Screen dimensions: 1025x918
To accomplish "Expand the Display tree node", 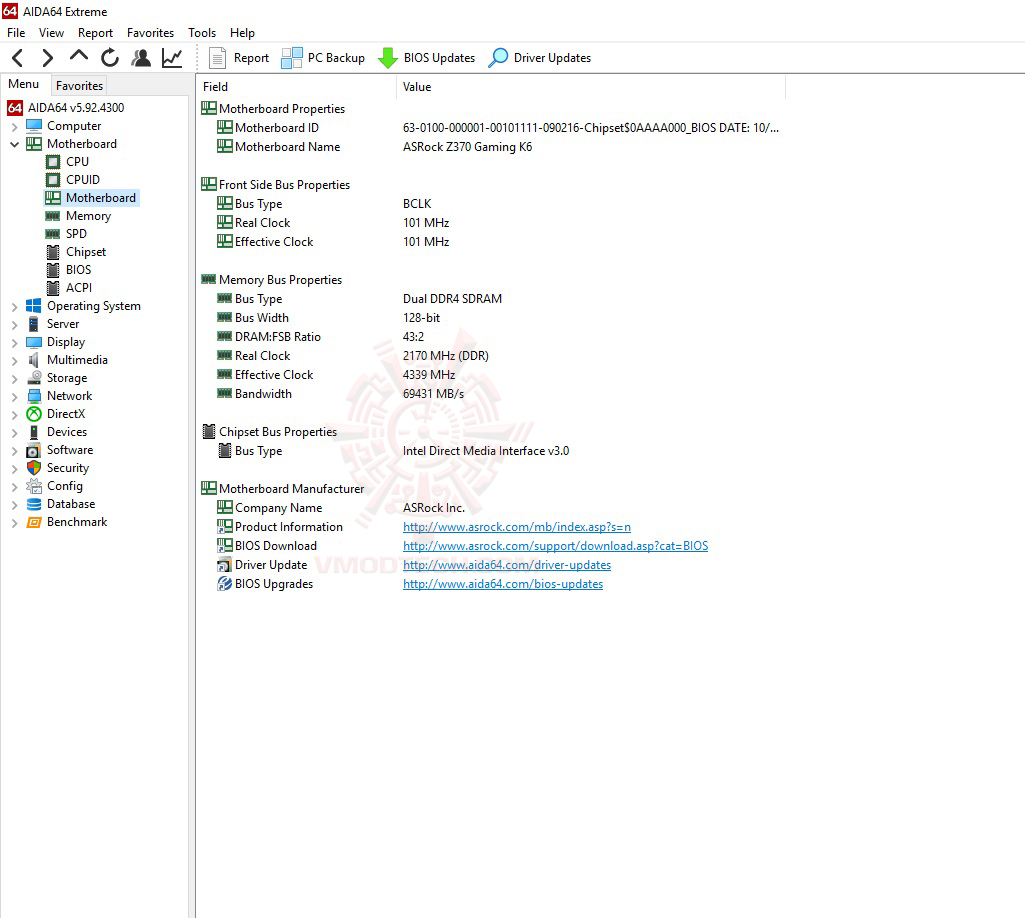I will pyautogui.click(x=14, y=342).
